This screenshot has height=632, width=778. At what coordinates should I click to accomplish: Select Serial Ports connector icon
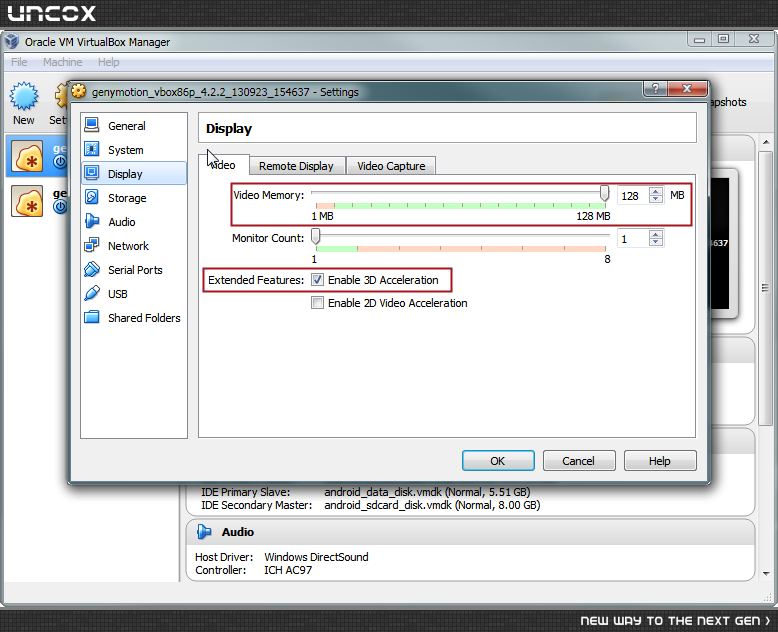pos(92,269)
